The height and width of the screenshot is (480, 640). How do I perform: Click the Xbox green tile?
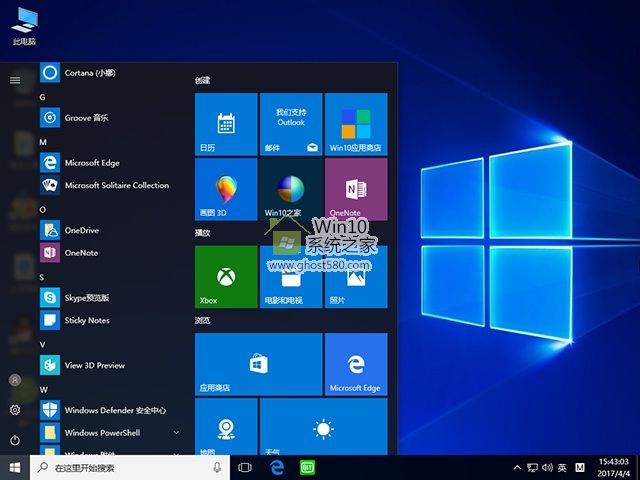coord(225,277)
